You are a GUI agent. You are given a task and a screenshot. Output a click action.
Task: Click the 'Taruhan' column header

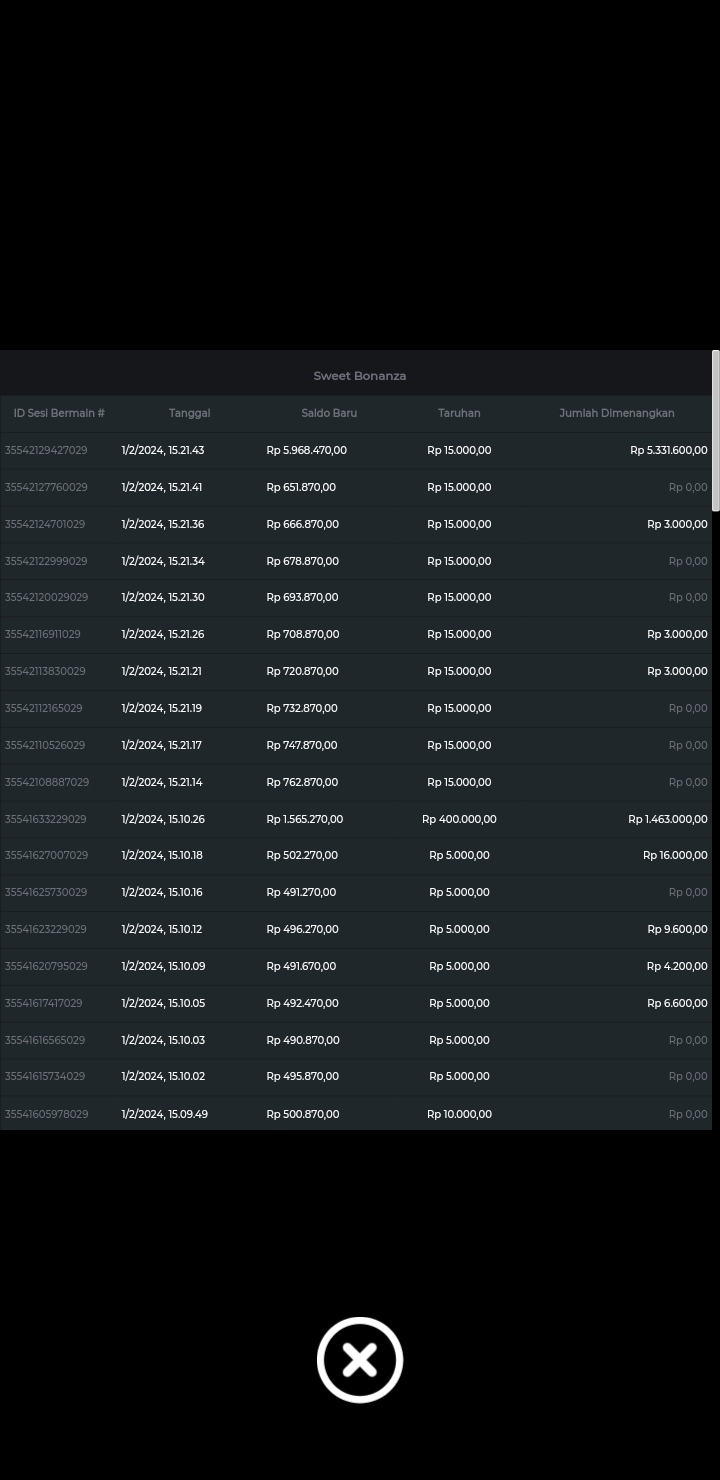pos(459,413)
